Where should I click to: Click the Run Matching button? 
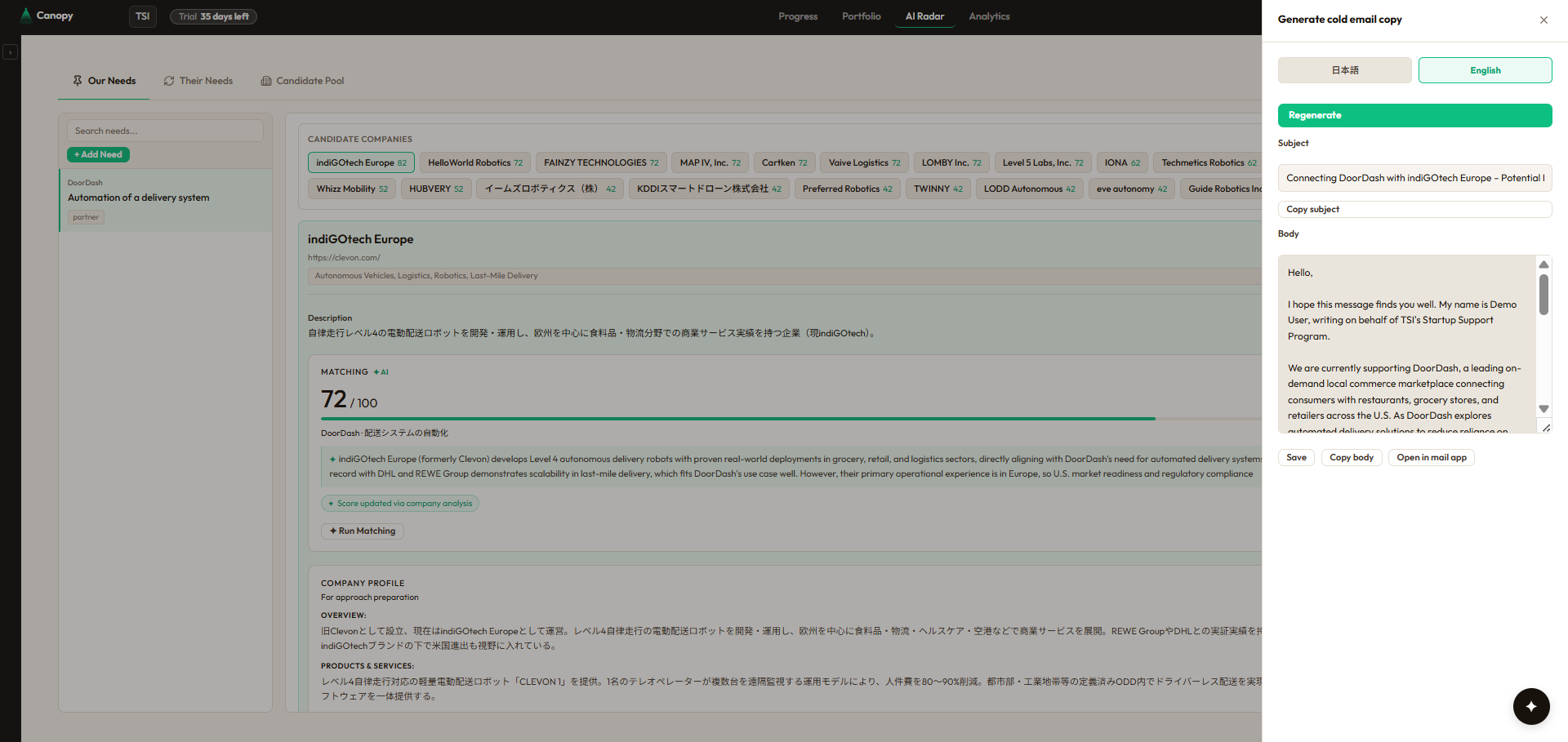coord(363,531)
